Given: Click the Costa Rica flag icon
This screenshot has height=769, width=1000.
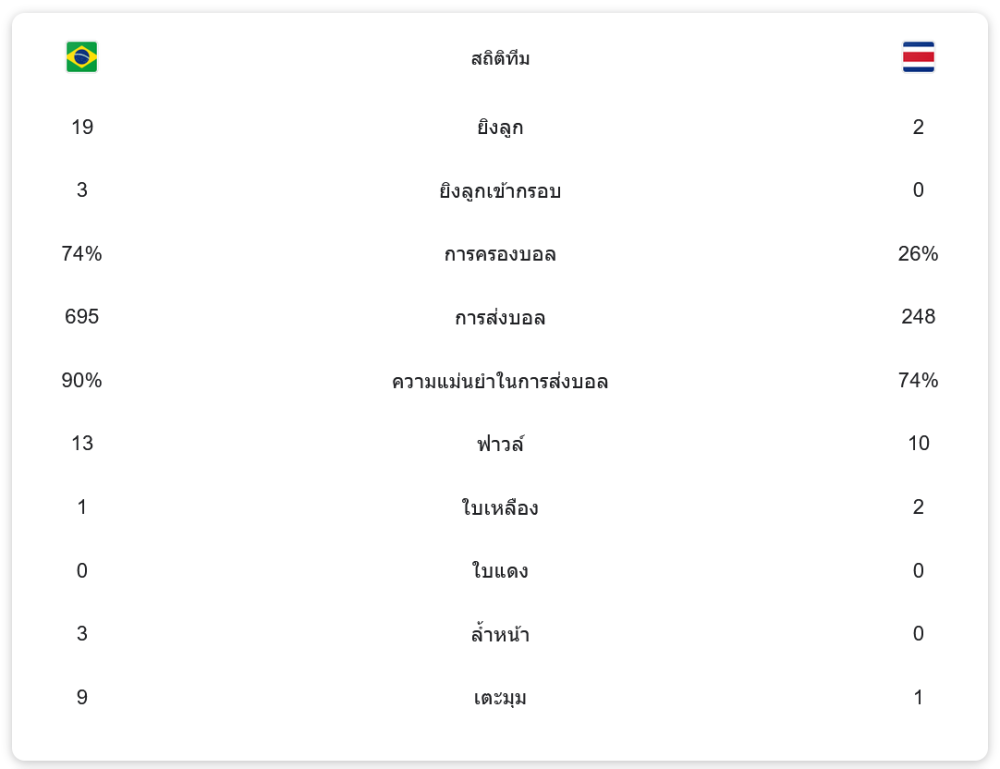Looking at the screenshot, I should (x=918, y=57).
